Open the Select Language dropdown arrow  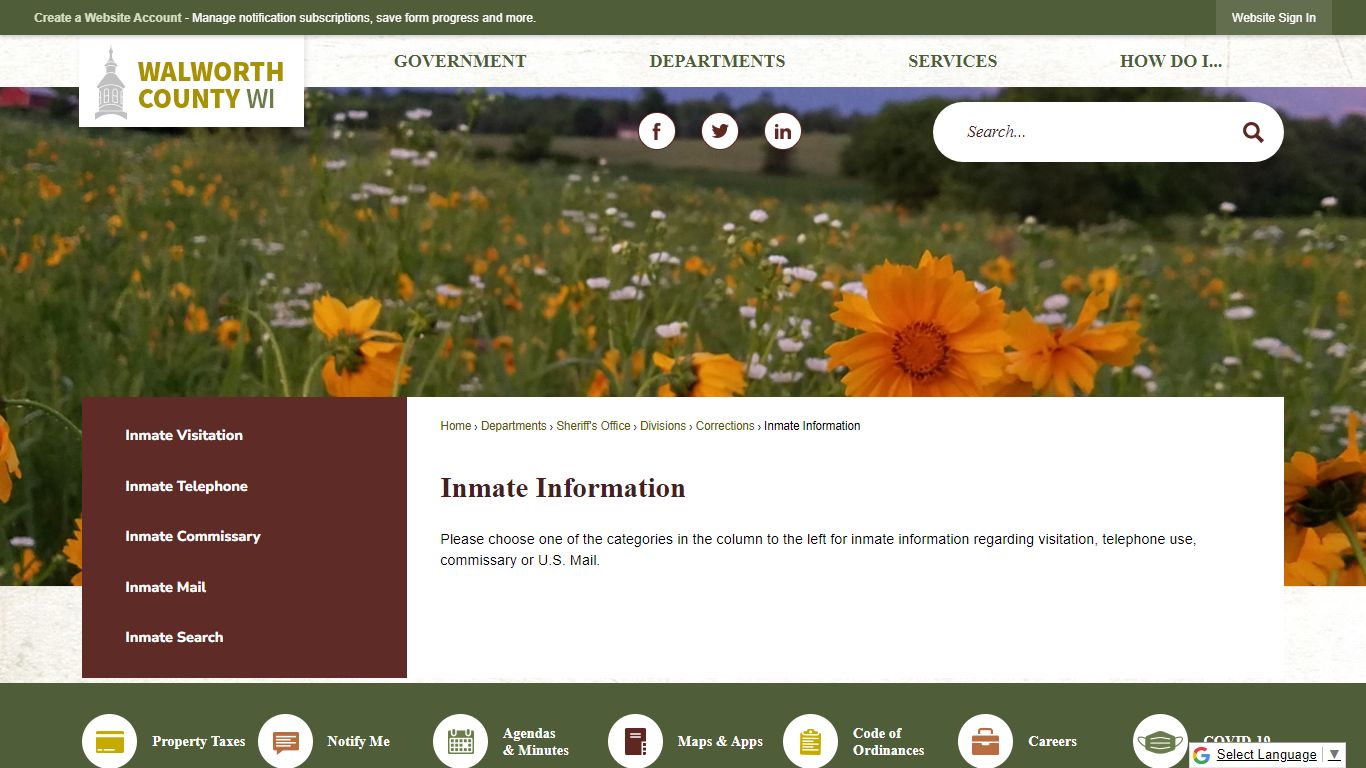(x=1334, y=754)
